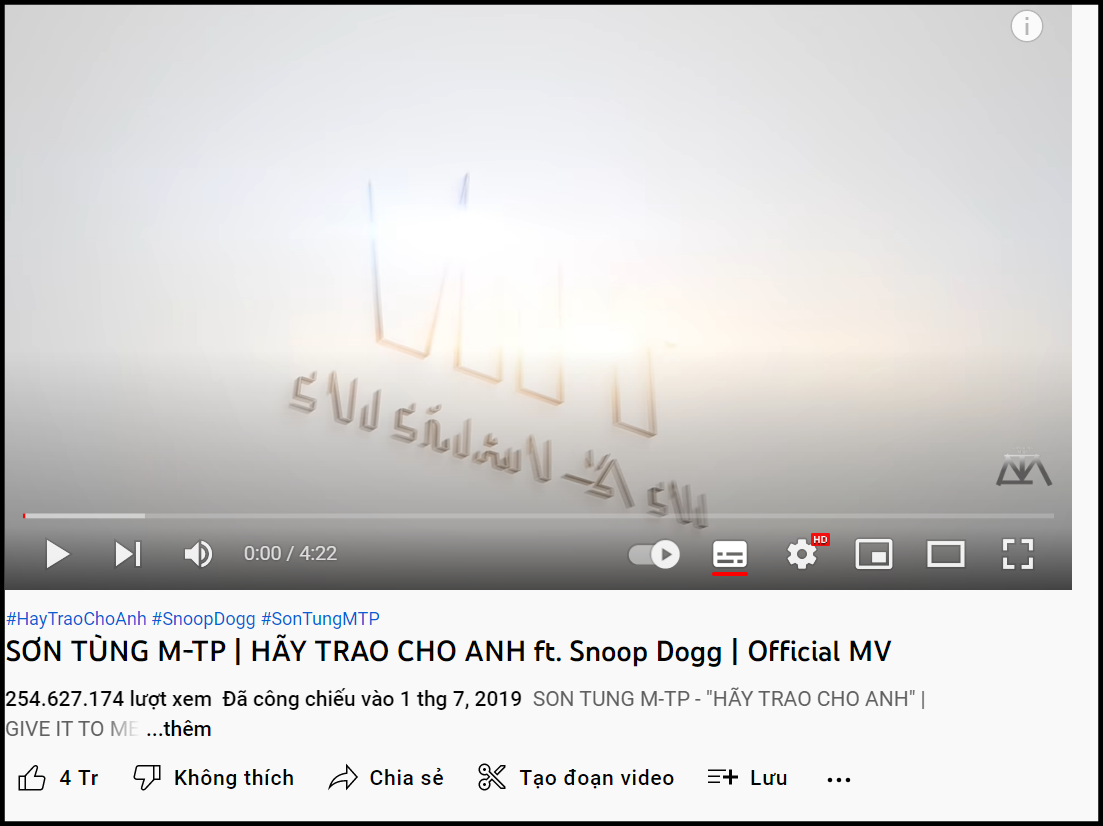Enter fullscreen mode
Viewport: 1103px width, 826px height.
tap(1018, 554)
